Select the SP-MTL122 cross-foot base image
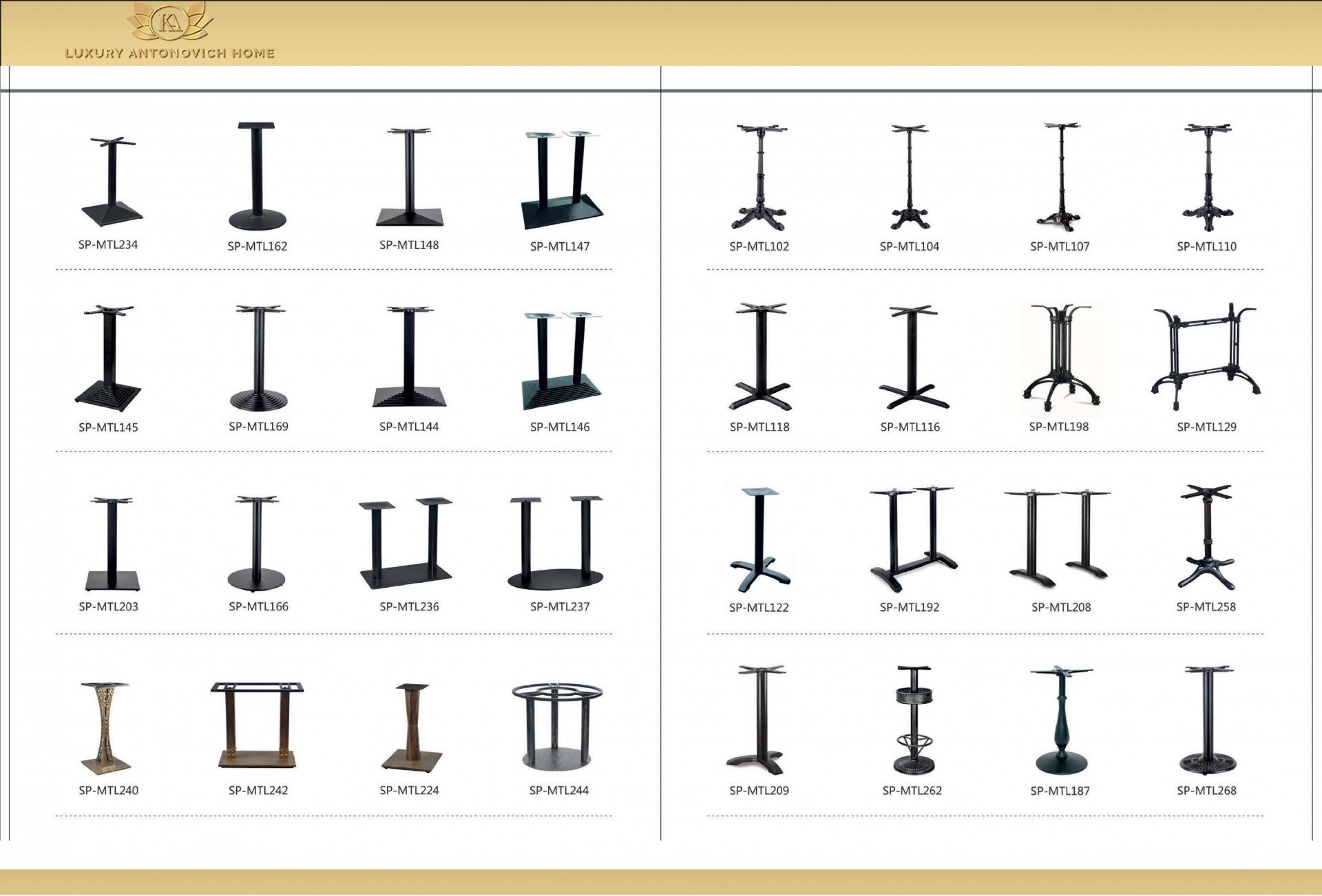This screenshot has width=1322, height=896. [759, 540]
